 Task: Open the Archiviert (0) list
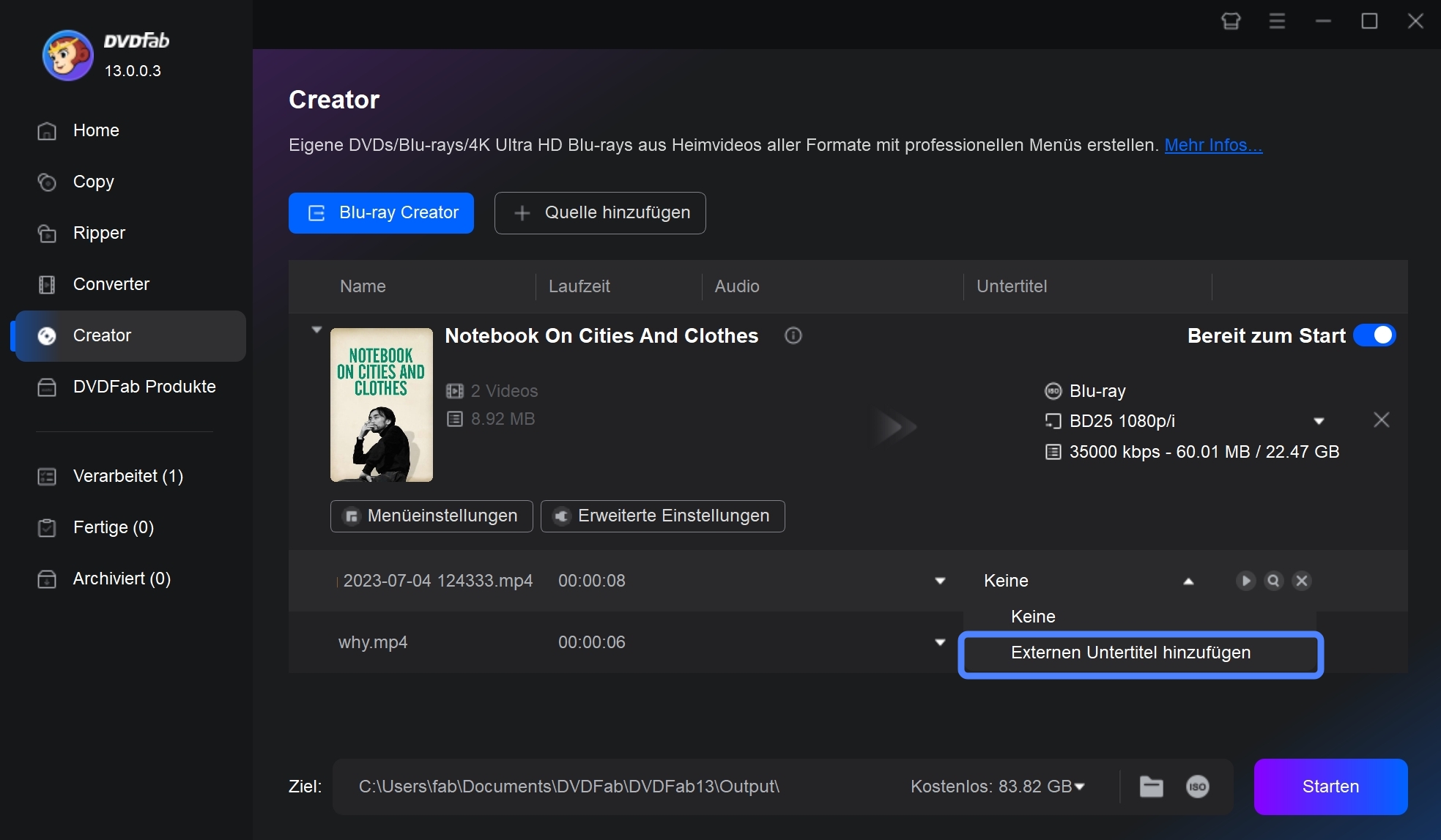coord(130,579)
